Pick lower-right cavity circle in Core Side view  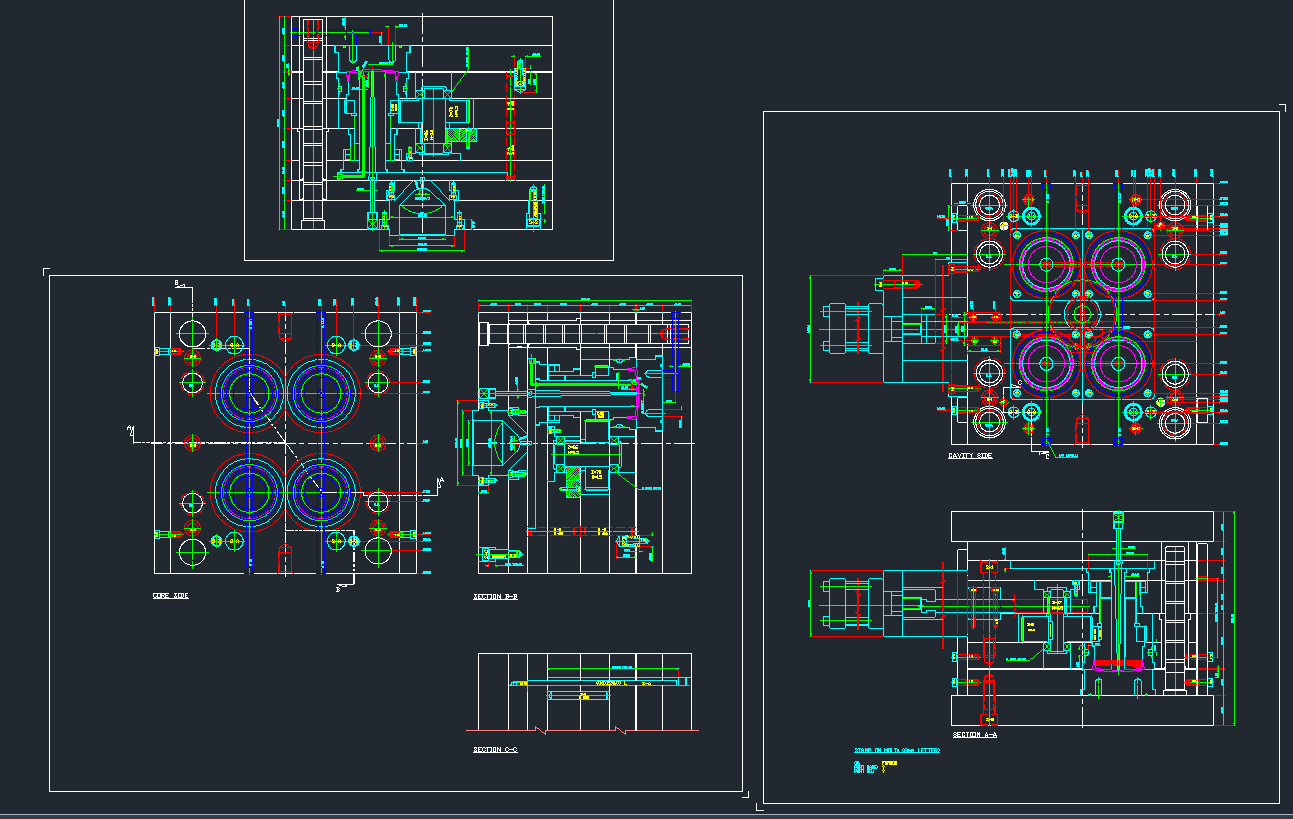(x=323, y=491)
